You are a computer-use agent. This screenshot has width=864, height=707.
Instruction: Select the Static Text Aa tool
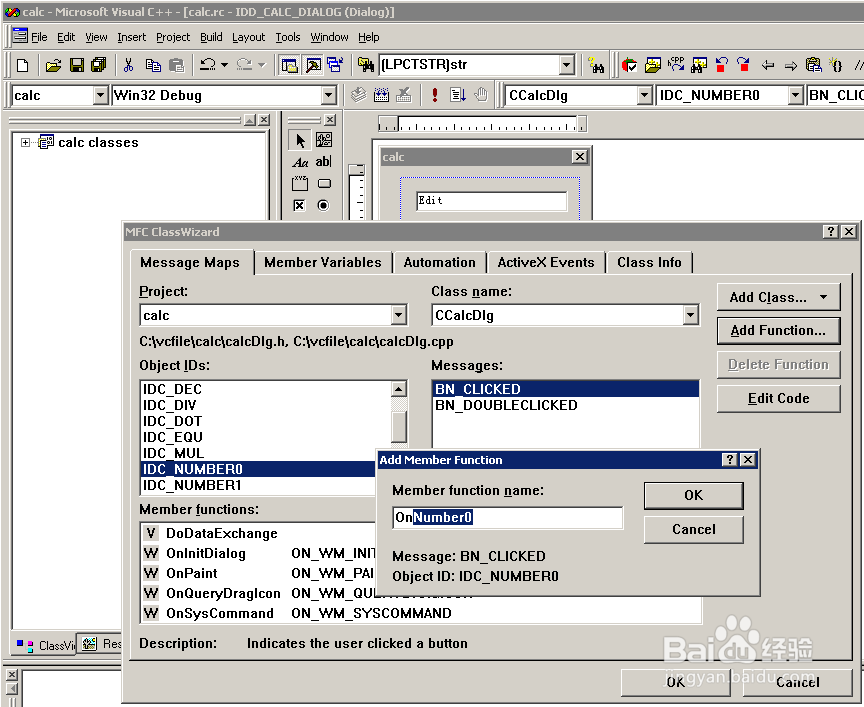click(x=300, y=162)
